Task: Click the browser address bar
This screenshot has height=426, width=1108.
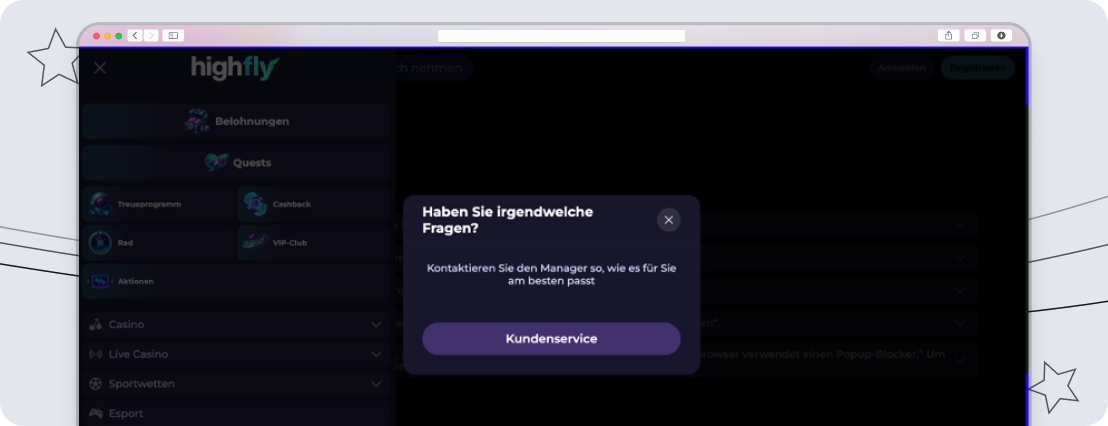Action: tap(561, 35)
